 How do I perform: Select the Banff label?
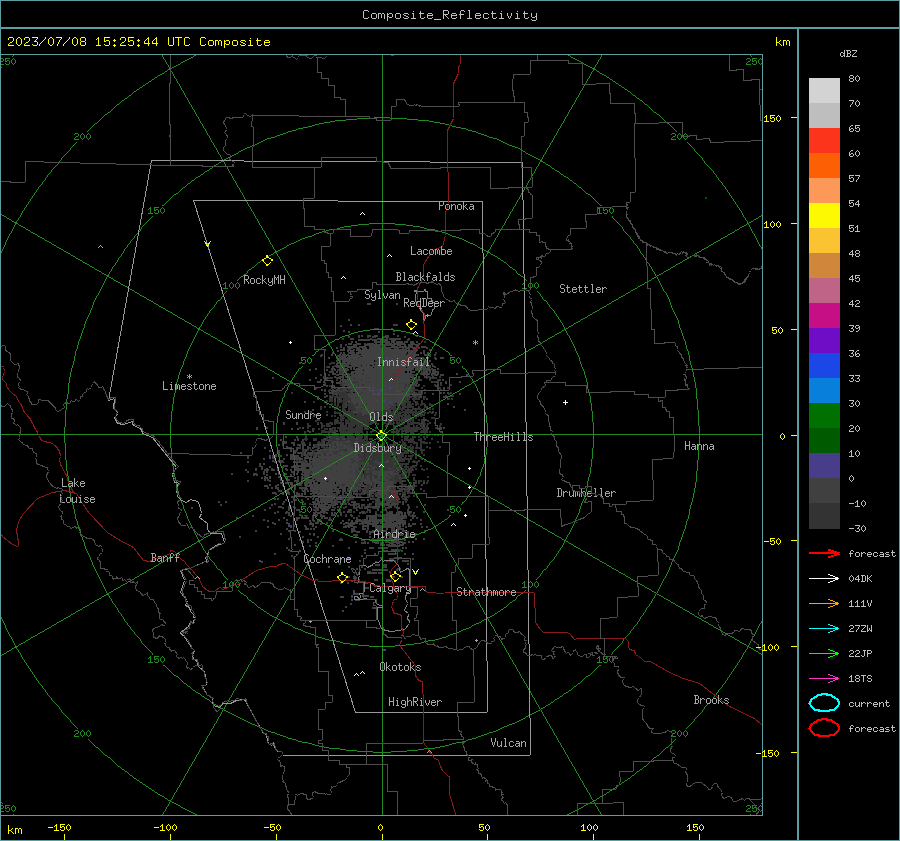165,558
